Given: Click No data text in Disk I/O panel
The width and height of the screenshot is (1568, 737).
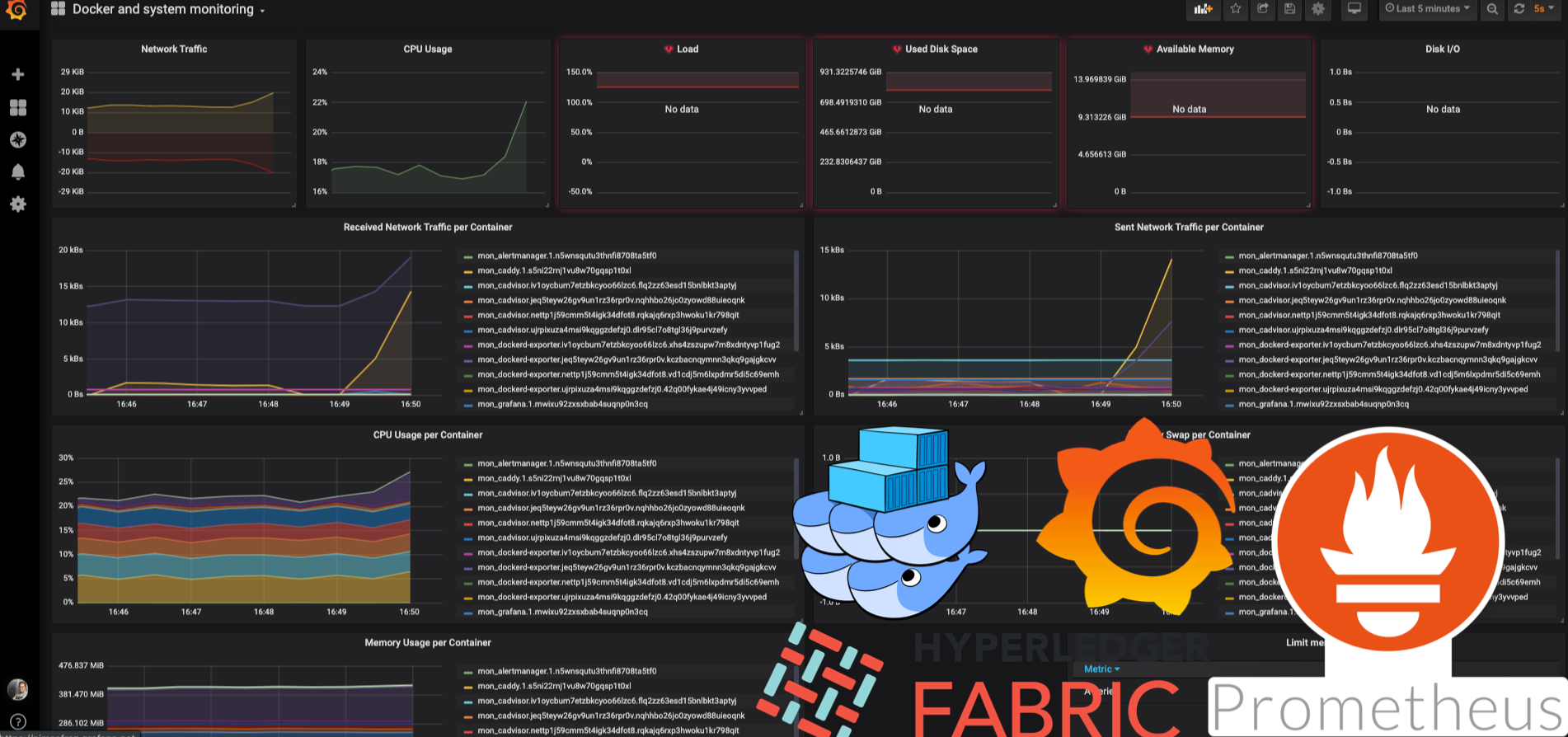Looking at the screenshot, I should click(x=1443, y=110).
